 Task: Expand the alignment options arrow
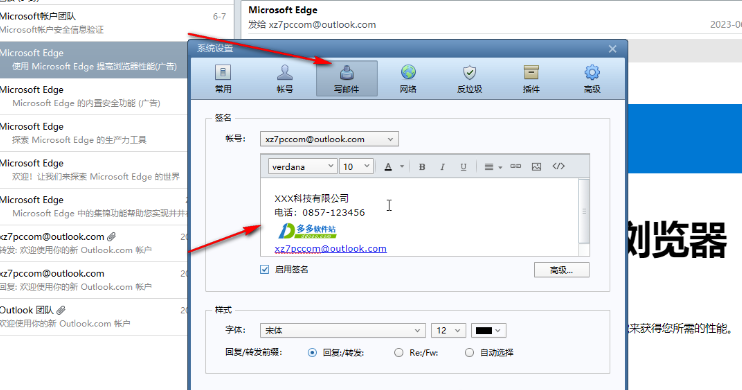500,167
